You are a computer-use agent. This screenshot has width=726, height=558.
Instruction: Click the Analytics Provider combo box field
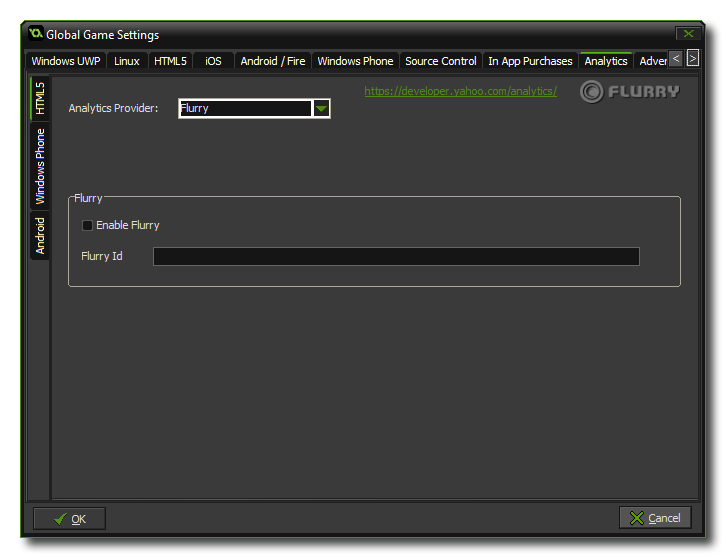(245, 108)
